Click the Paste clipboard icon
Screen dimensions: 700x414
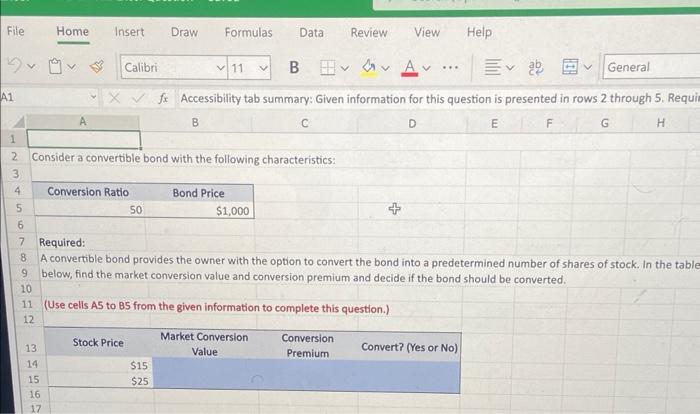[x=54, y=67]
